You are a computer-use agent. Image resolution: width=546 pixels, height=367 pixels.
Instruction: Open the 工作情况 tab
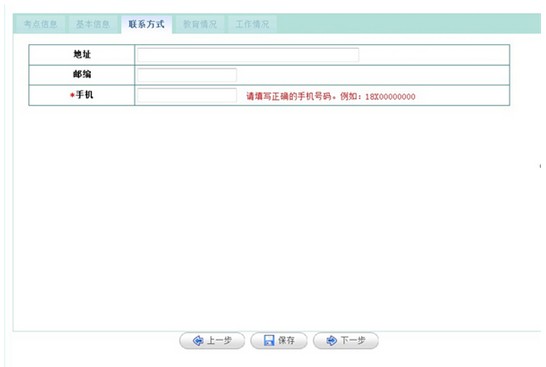point(252,24)
